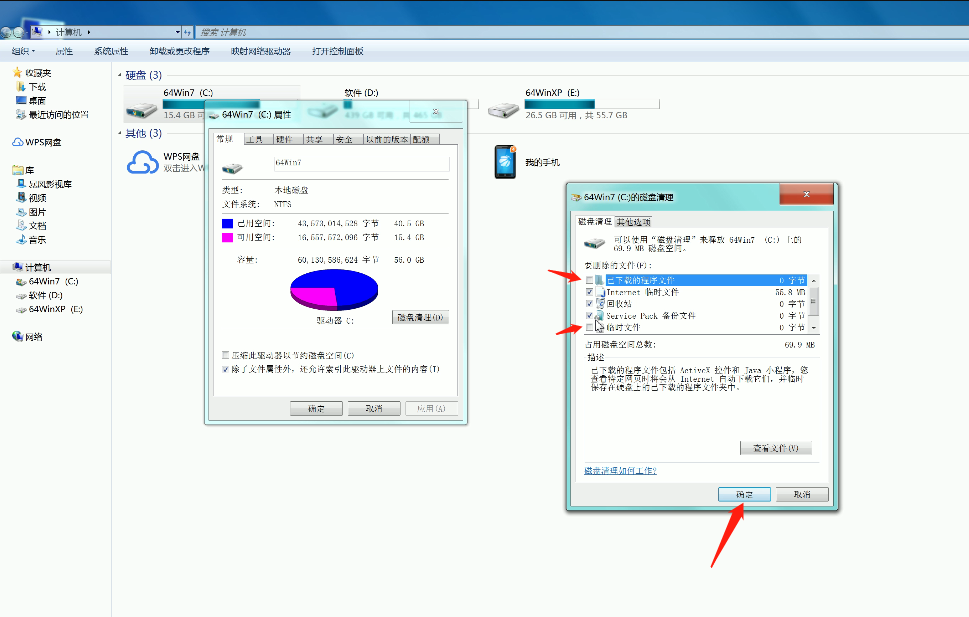Click the 磁盘清理 button in properties dialog

point(420,317)
